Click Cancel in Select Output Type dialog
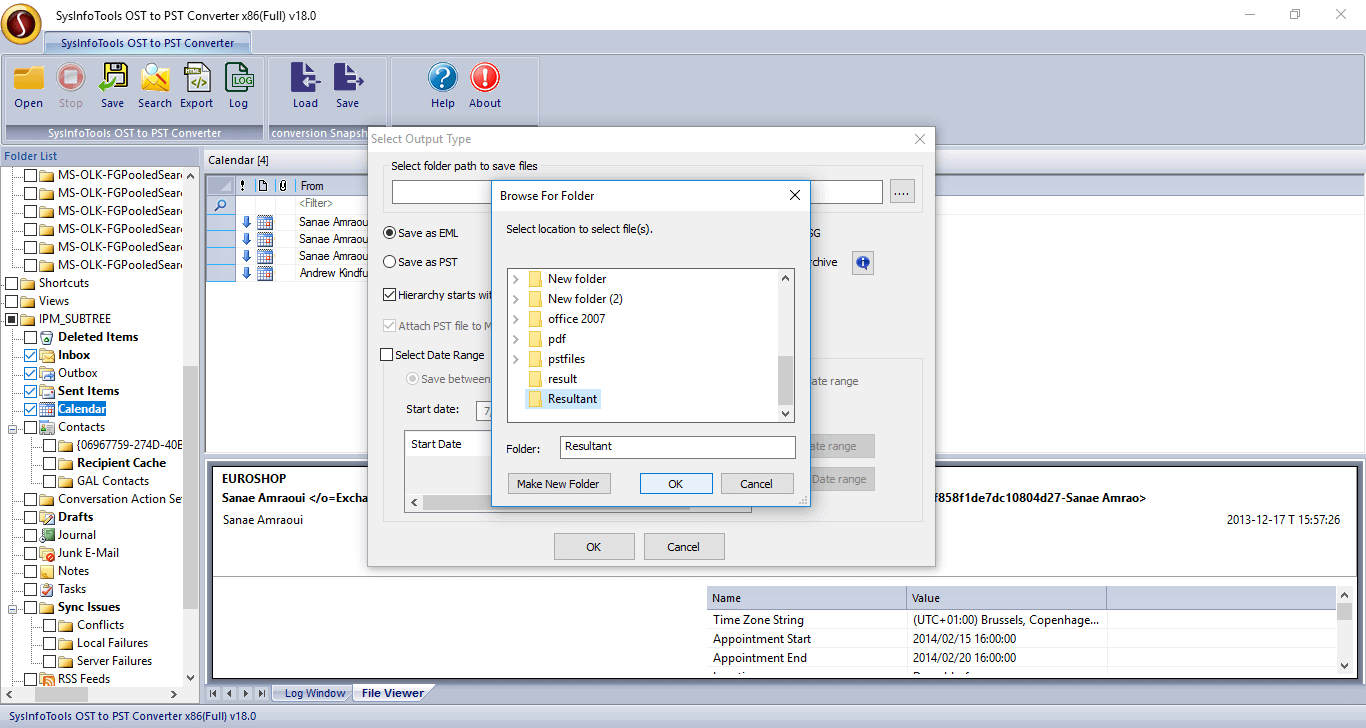Image resolution: width=1366 pixels, height=728 pixels. coord(684,547)
